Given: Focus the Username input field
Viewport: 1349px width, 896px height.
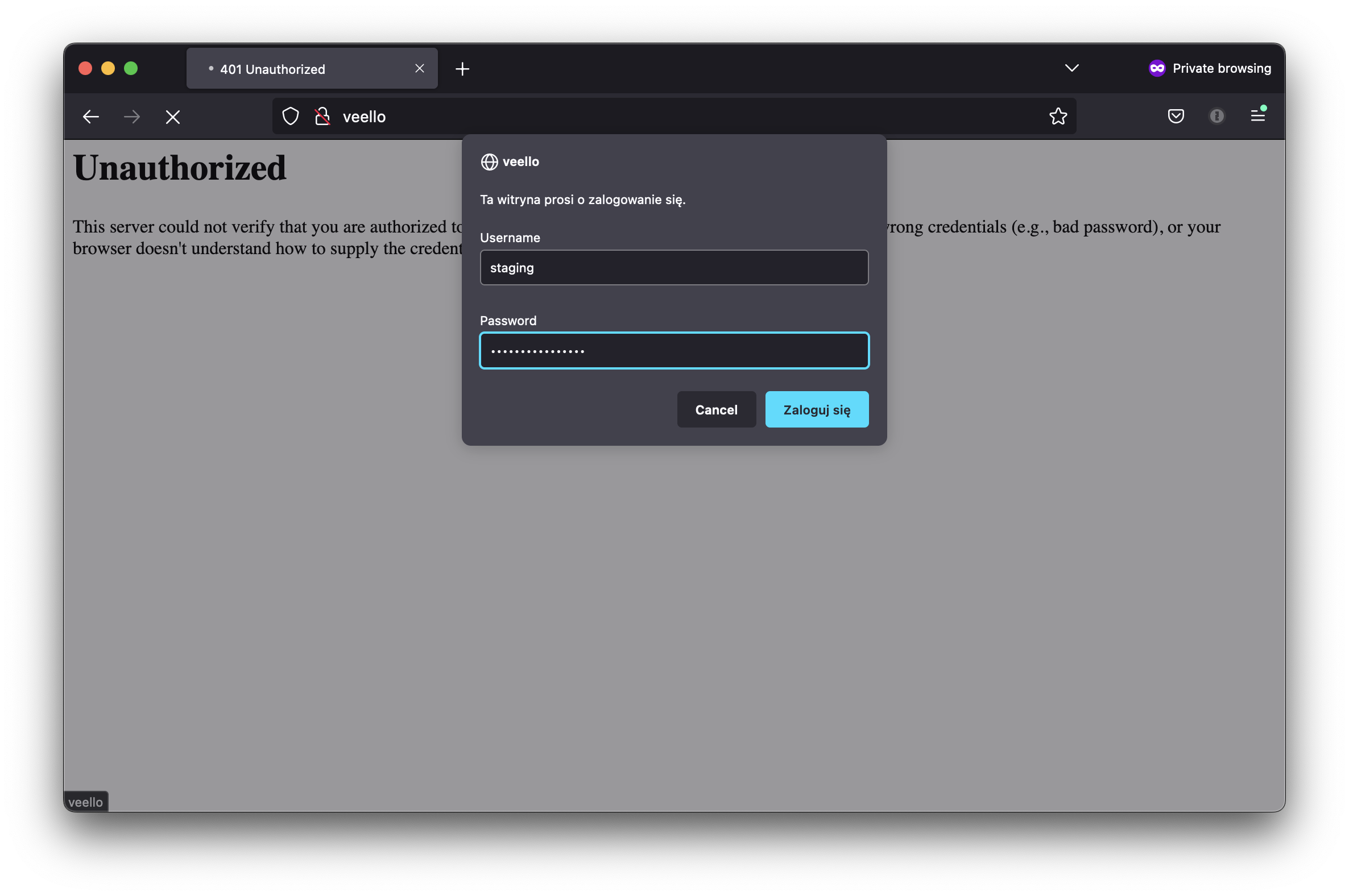Looking at the screenshot, I should tap(674, 267).
